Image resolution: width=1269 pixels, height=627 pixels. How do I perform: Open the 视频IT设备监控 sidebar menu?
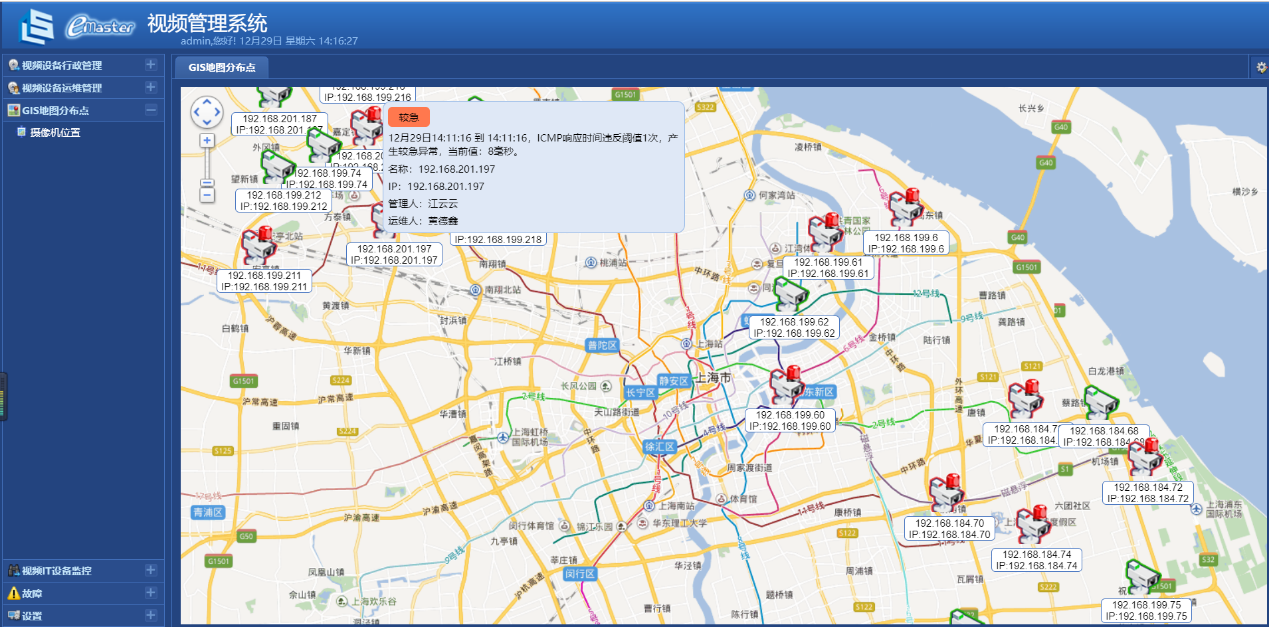point(82,570)
